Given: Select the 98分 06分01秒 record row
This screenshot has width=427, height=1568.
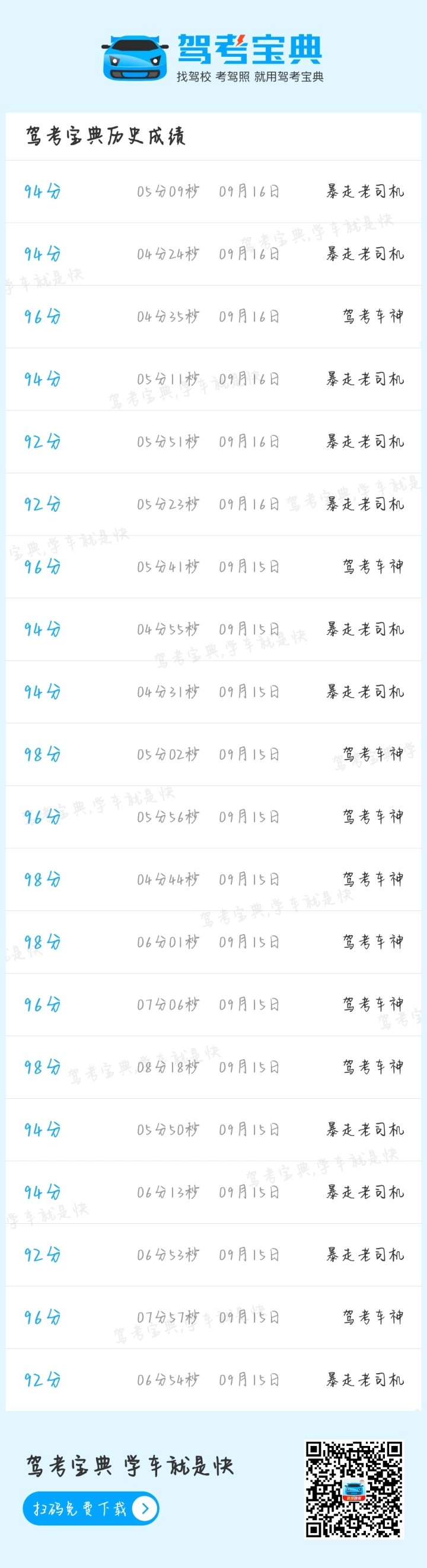Looking at the screenshot, I should [213, 942].
